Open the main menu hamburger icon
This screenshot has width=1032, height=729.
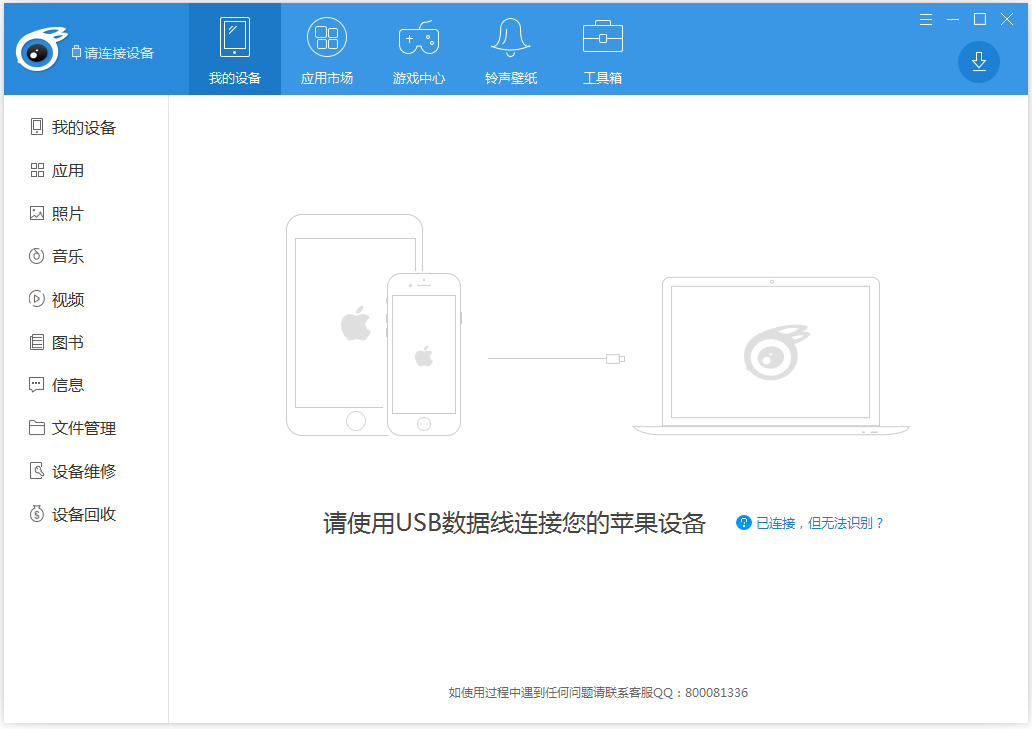click(926, 19)
